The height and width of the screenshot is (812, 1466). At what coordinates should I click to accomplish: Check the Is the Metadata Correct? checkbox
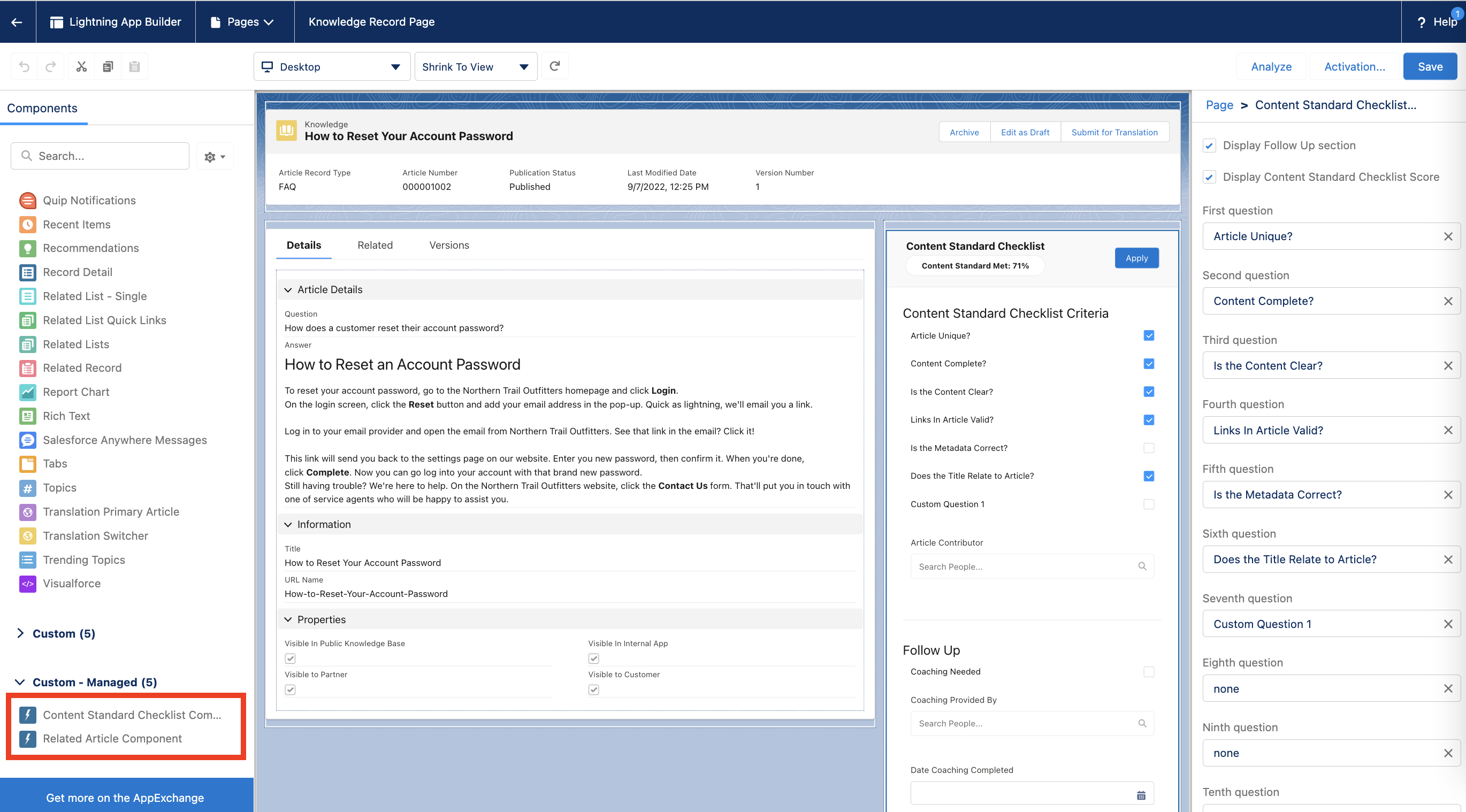[1148, 448]
